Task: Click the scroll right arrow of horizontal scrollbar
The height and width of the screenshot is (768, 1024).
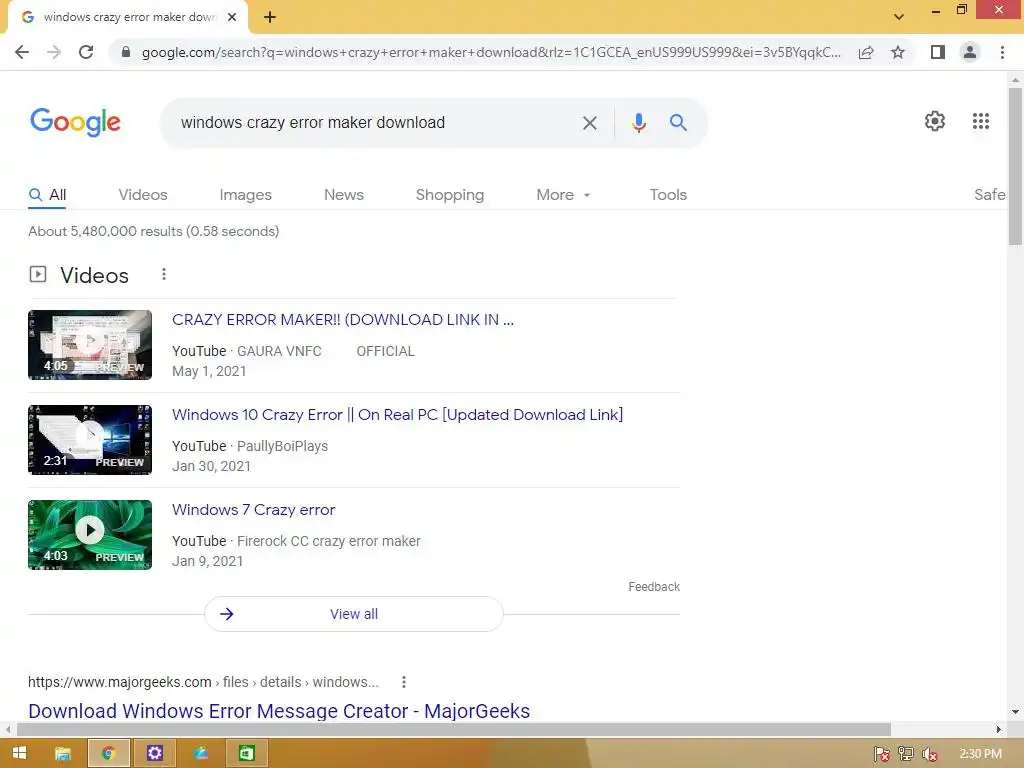Action: click(999, 729)
